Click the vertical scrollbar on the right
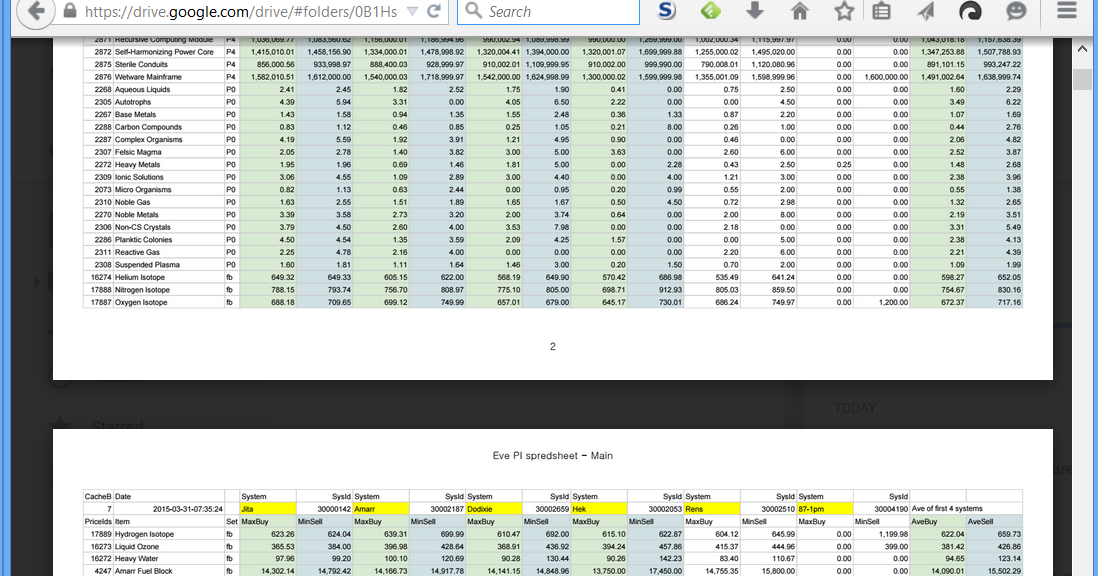This screenshot has height=576, width=1098. pyautogui.click(x=1083, y=80)
